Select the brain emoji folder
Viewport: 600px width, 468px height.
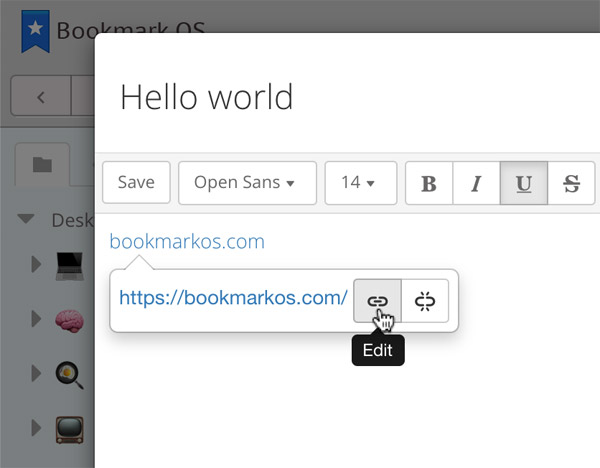(68, 320)
